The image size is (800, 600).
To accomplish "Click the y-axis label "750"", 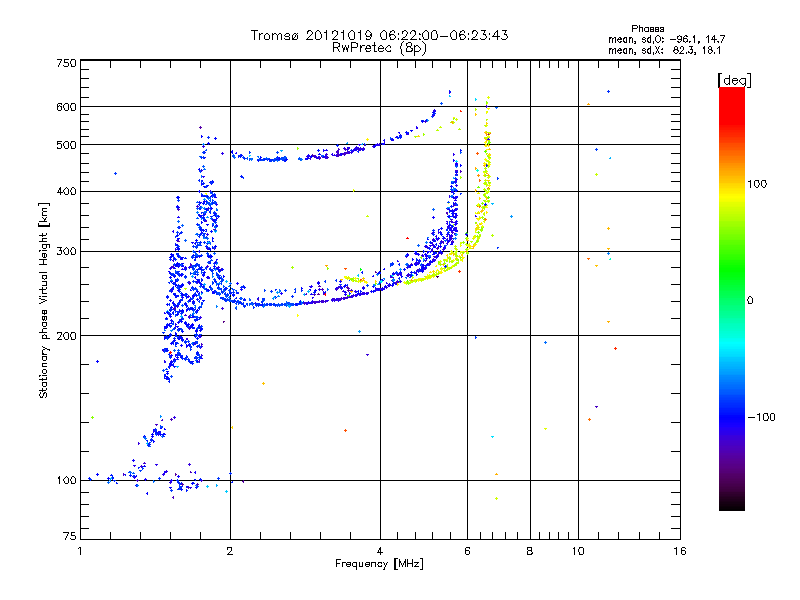I will (66, 63).
